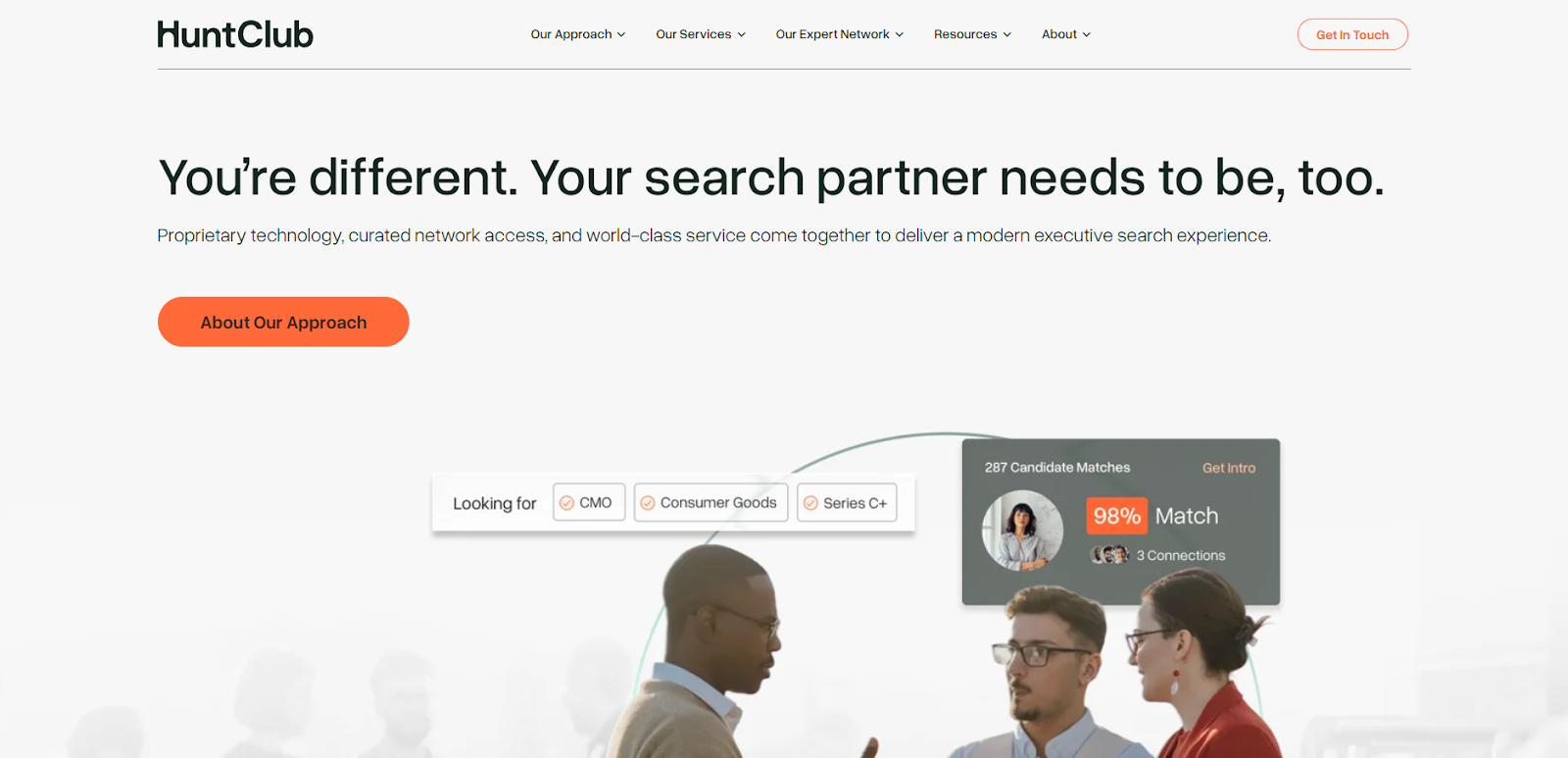
Task: Toggle the Series C+ check icon
Action: [x=810, y=503]
